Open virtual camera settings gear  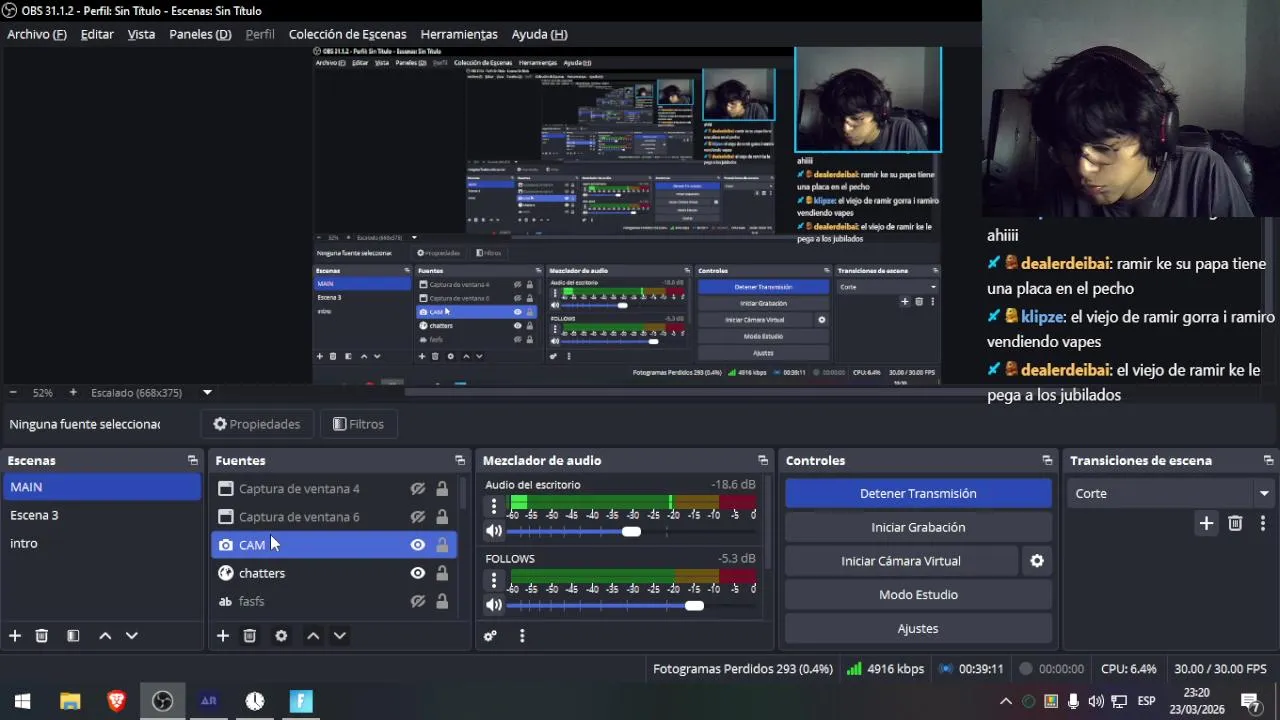point(1037,561)
